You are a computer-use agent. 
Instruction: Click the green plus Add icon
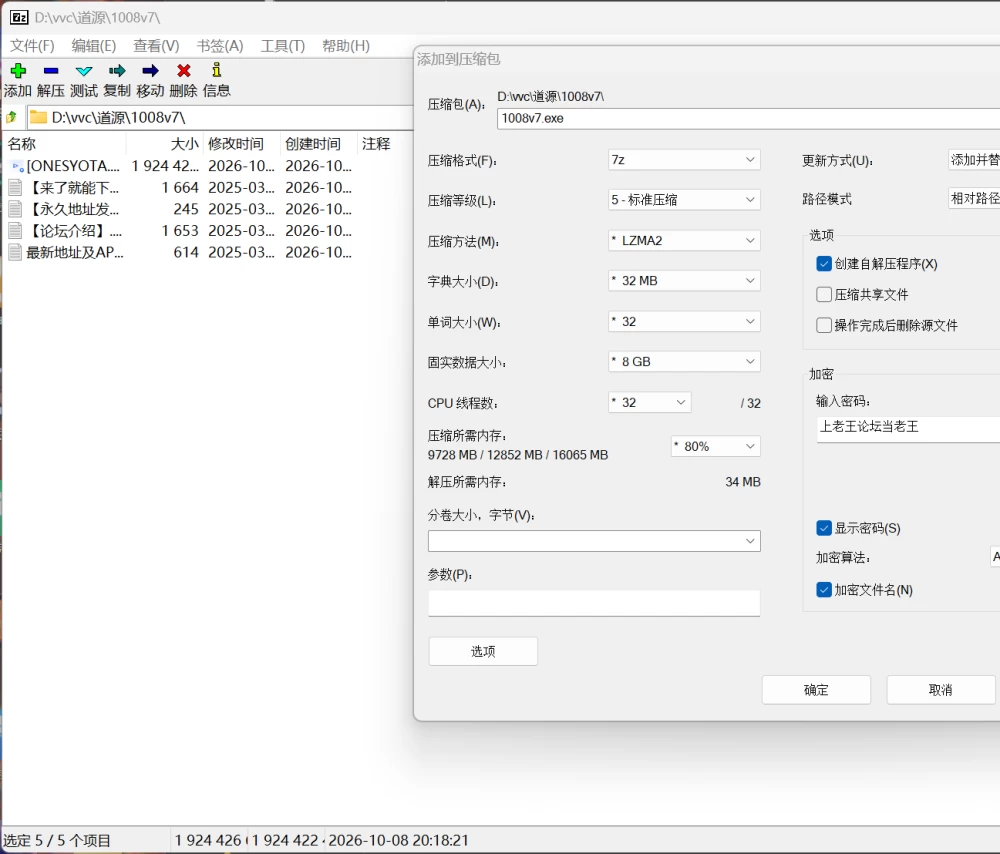18,71
